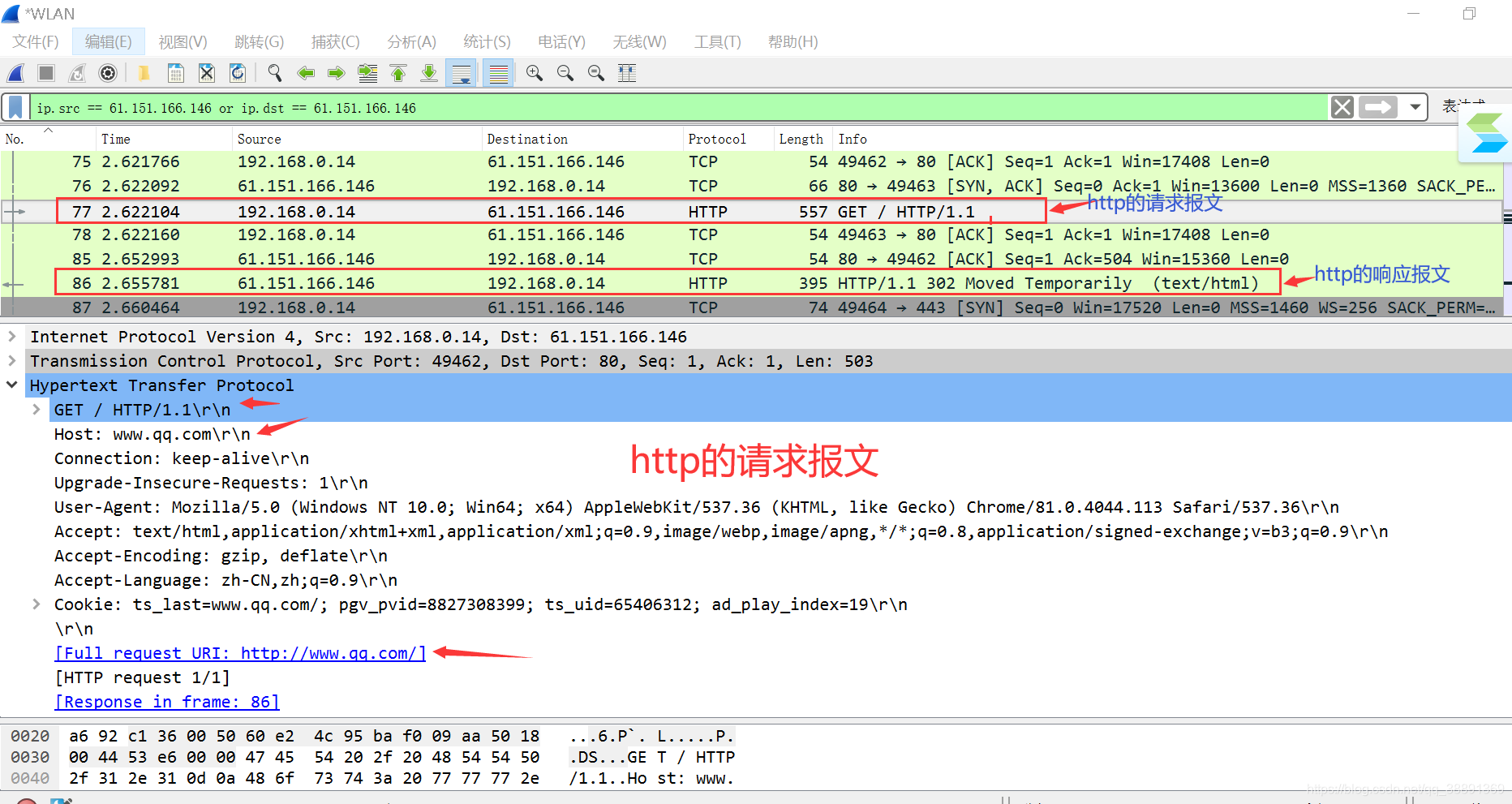Open a capture file folder icon
The width and height of the screenshot is (1512, 804).
[144, 73]
